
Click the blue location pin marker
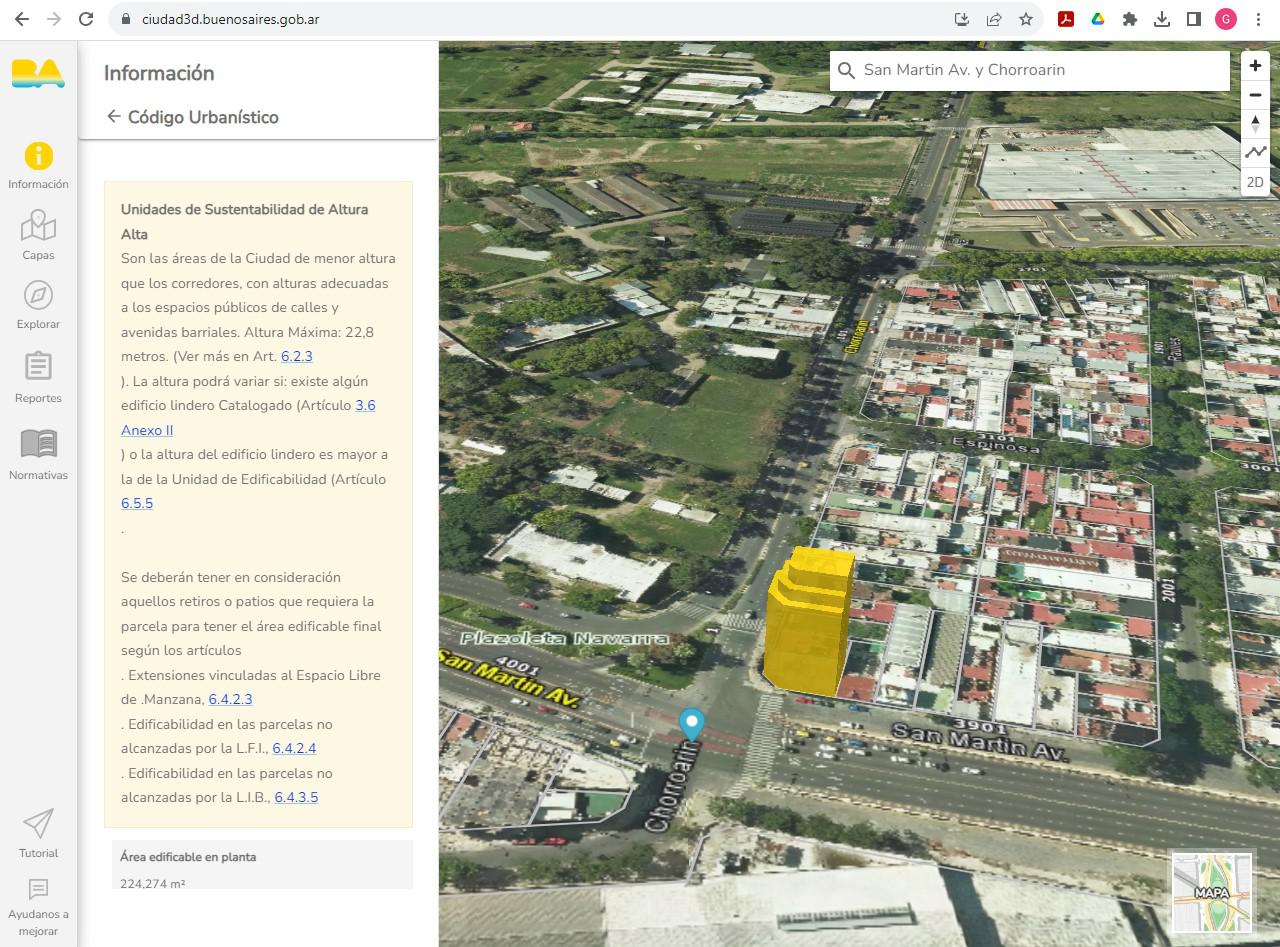(x=691, y=724)
